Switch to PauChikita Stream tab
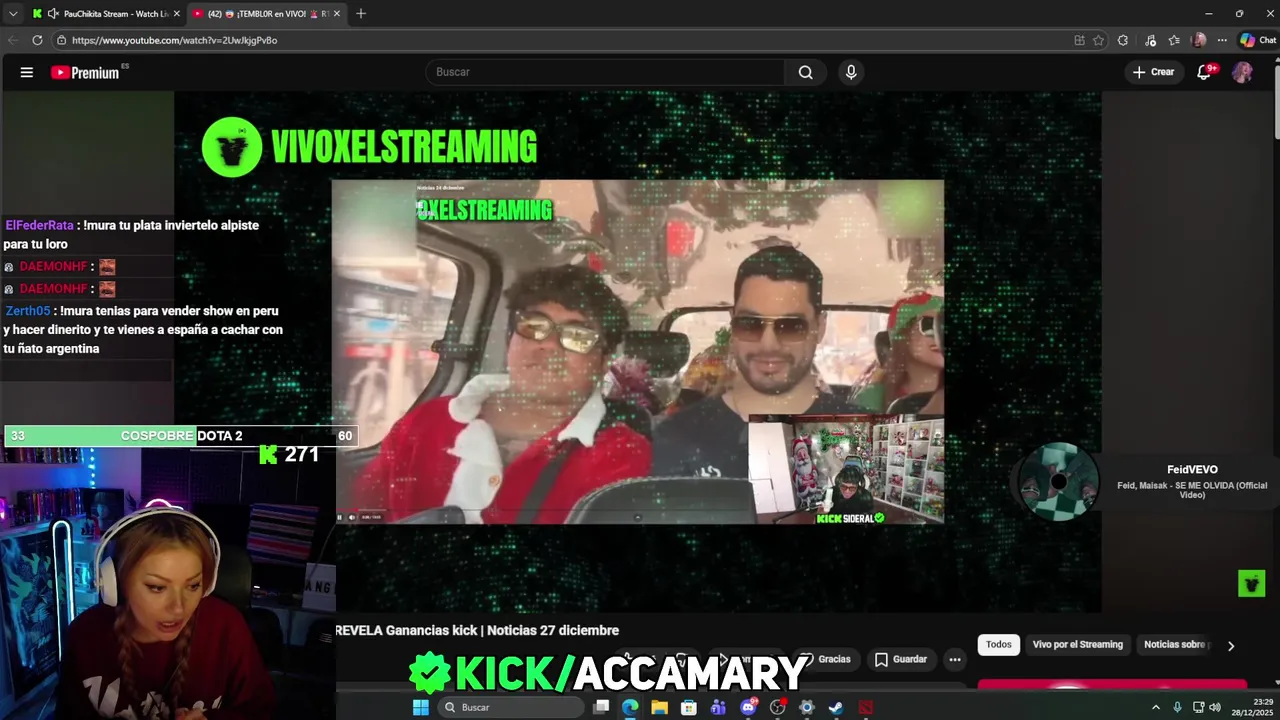Viewport: 1280px width, 720px height. pos(106,14)
